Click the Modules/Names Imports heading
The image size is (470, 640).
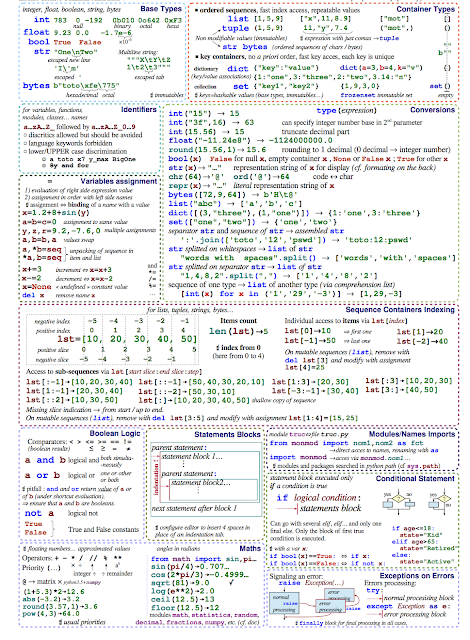pos(412,434)
